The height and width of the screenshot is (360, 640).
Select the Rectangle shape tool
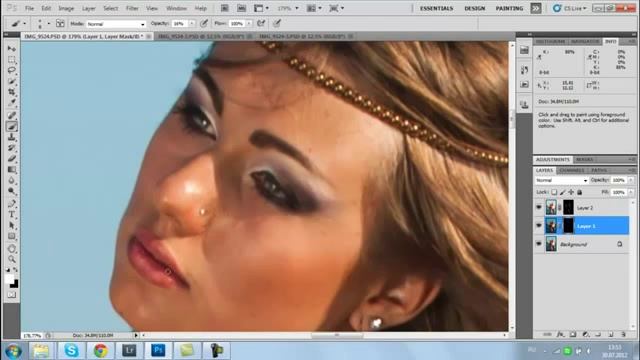[11, 236]
